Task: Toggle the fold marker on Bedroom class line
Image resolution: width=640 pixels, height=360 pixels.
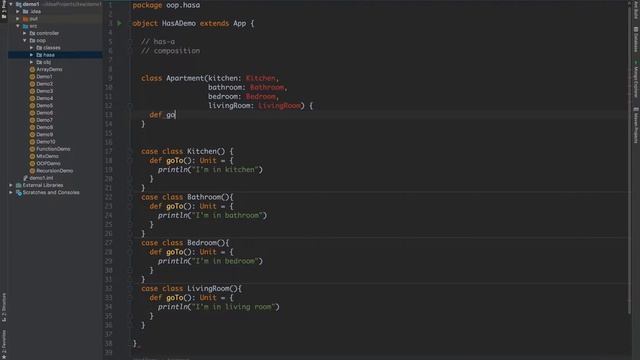Action: pyautogui.click(x=130, y=243)
